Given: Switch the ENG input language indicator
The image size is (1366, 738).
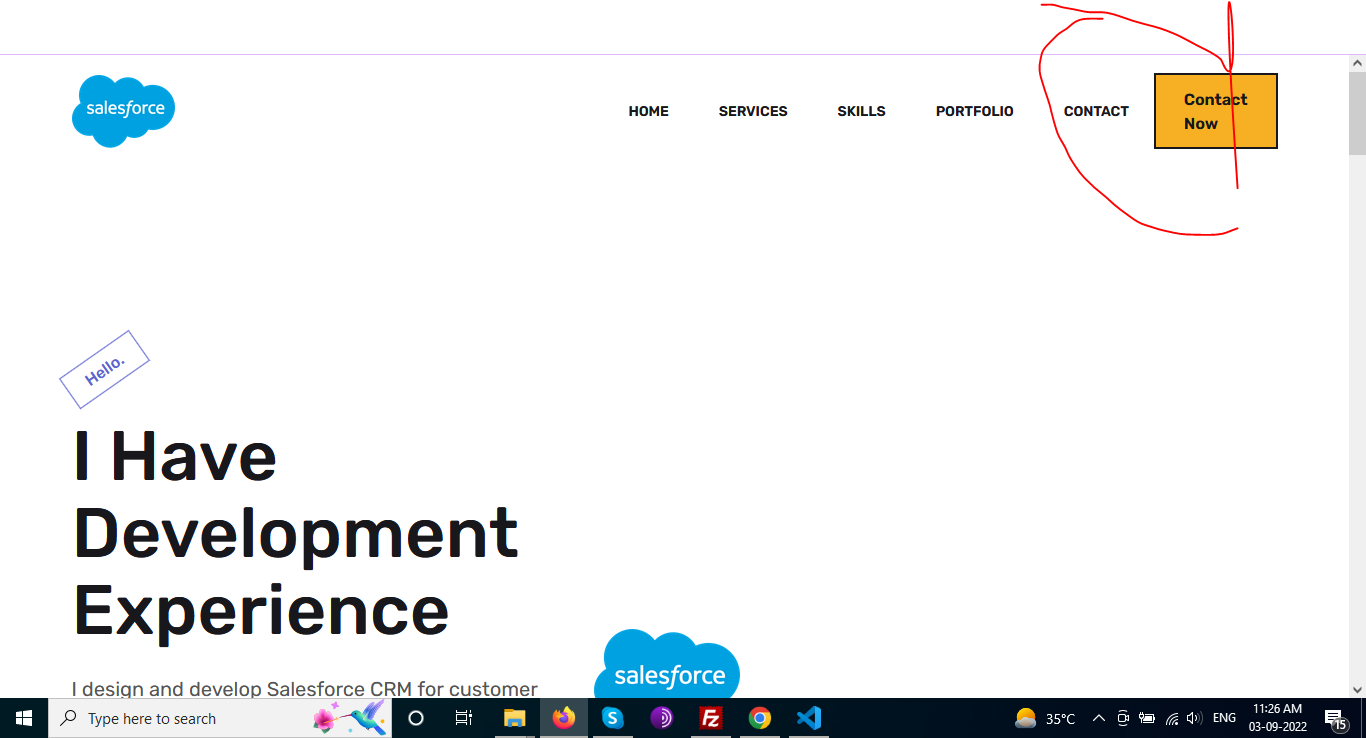Looking at the screenshot, I should pos(1224,718).
